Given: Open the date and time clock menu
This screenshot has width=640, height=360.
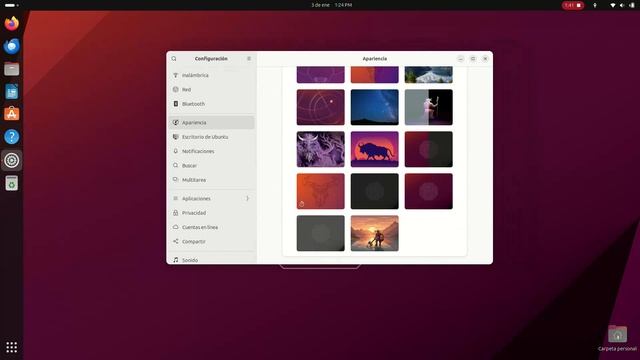Looking at the screenshot, I should click(331, 5).
